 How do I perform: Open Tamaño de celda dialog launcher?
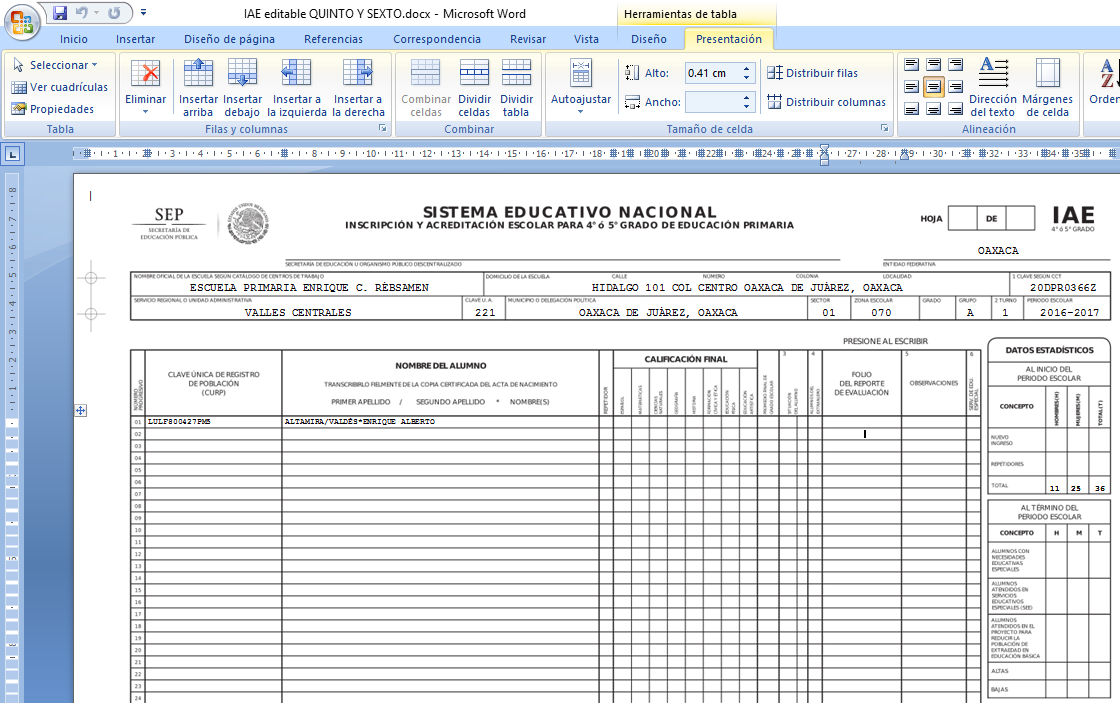[x=884, y=129]
